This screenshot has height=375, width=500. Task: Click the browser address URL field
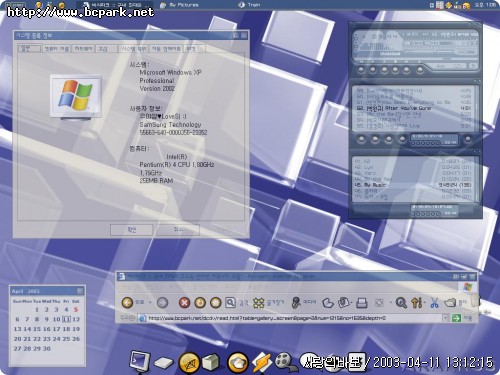(x=293, y=318)
